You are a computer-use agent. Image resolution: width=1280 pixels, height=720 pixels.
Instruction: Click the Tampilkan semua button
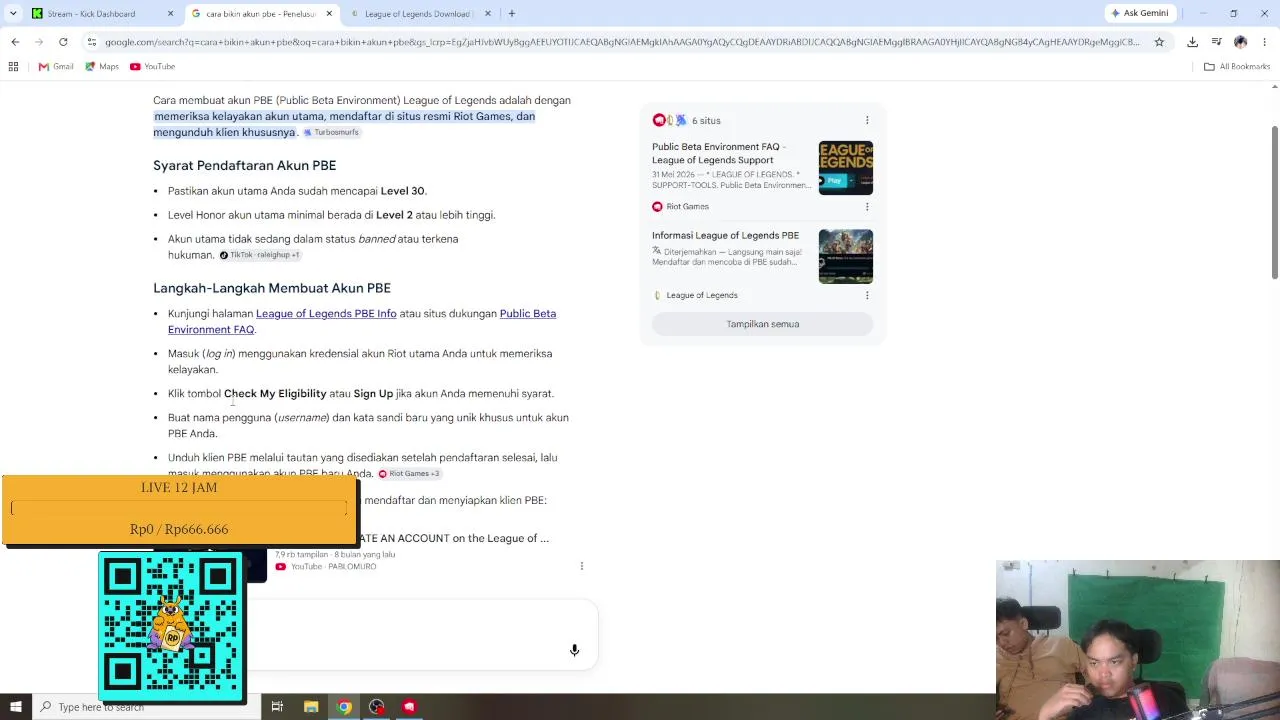click(762, 324)
